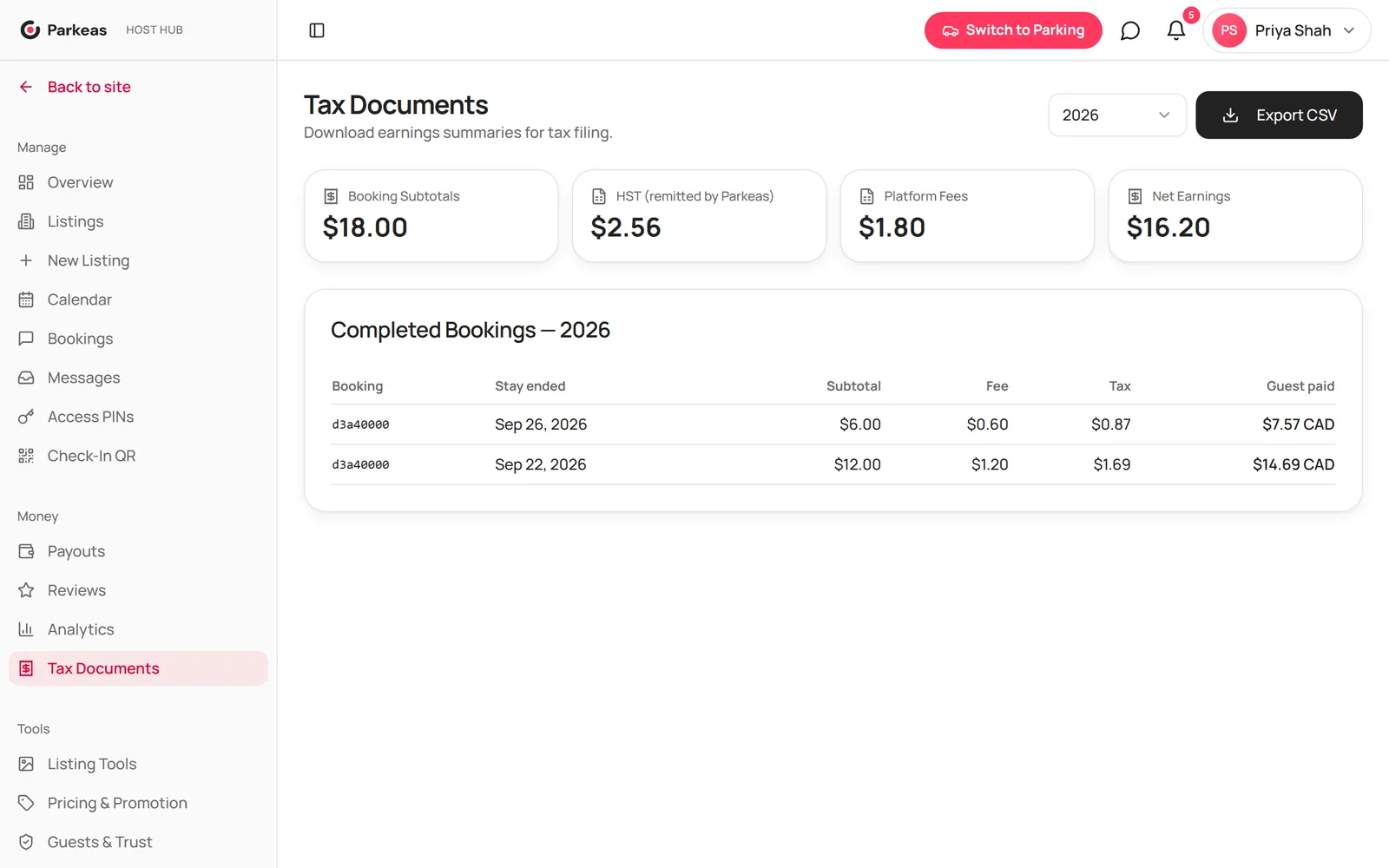Screen dimensions: 1389x868
Task: Click the Switch to Parking button
Action: 1013,30
